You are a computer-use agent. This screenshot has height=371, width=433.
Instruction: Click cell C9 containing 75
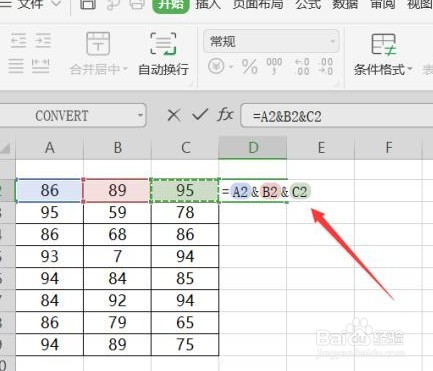click(185, 344)
